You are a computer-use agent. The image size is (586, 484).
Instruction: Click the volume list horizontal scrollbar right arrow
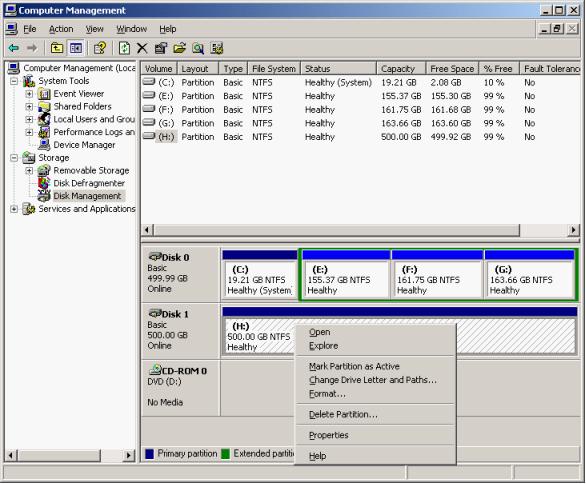[x=573, y=230]
